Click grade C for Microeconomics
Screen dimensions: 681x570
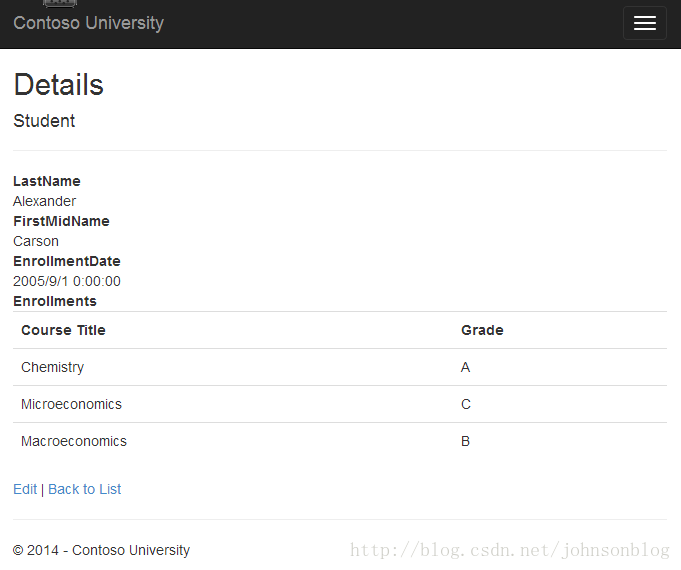[466, 404]
